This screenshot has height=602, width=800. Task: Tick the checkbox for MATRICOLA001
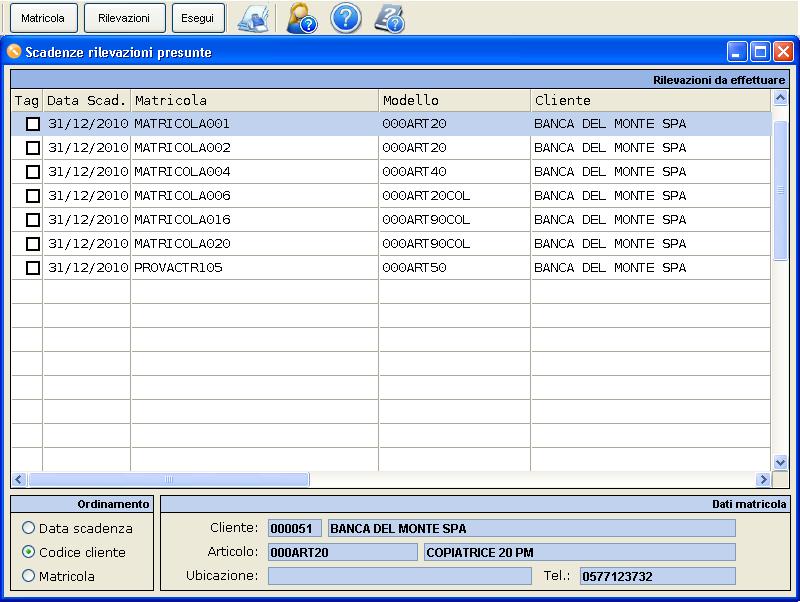pos(33,124)
